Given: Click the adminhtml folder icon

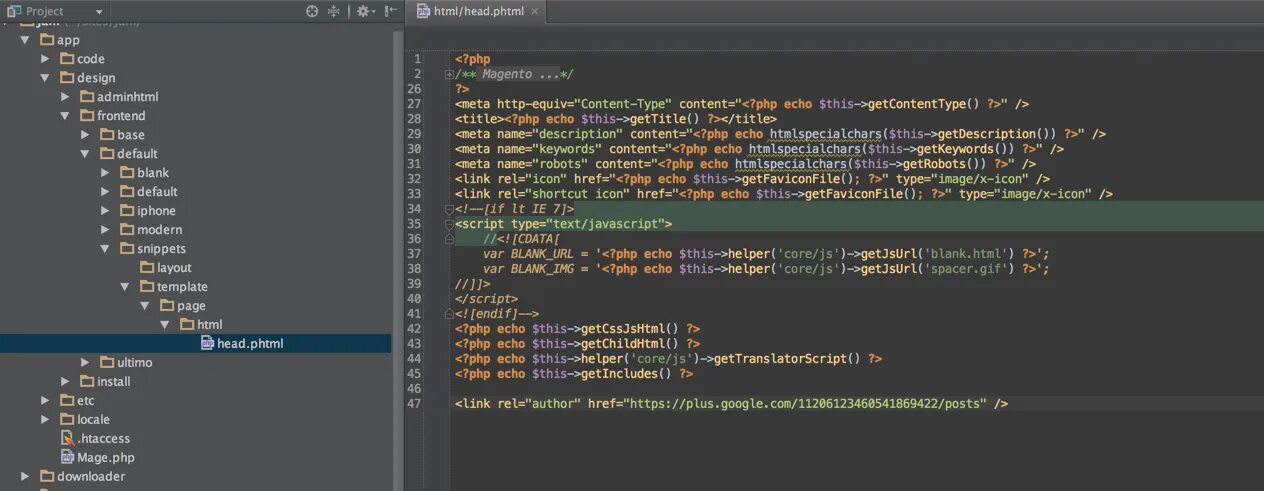Looking at the screenshot, I should [x=88, y=96].
